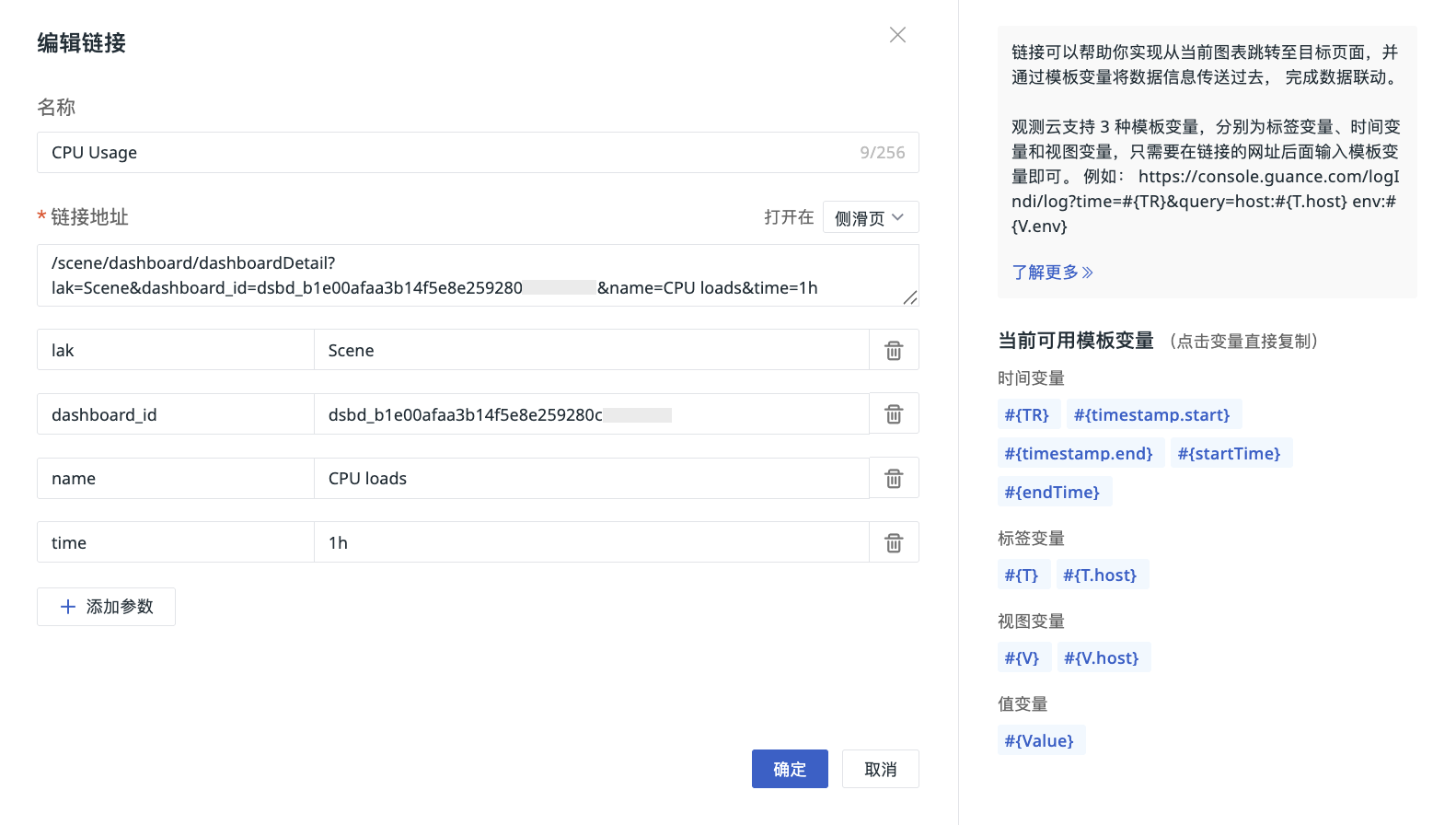Click the 编辑链接 dialog title
Image resolution: width=1456 pixels, height=825 pixels.
(x=81, y=43)
